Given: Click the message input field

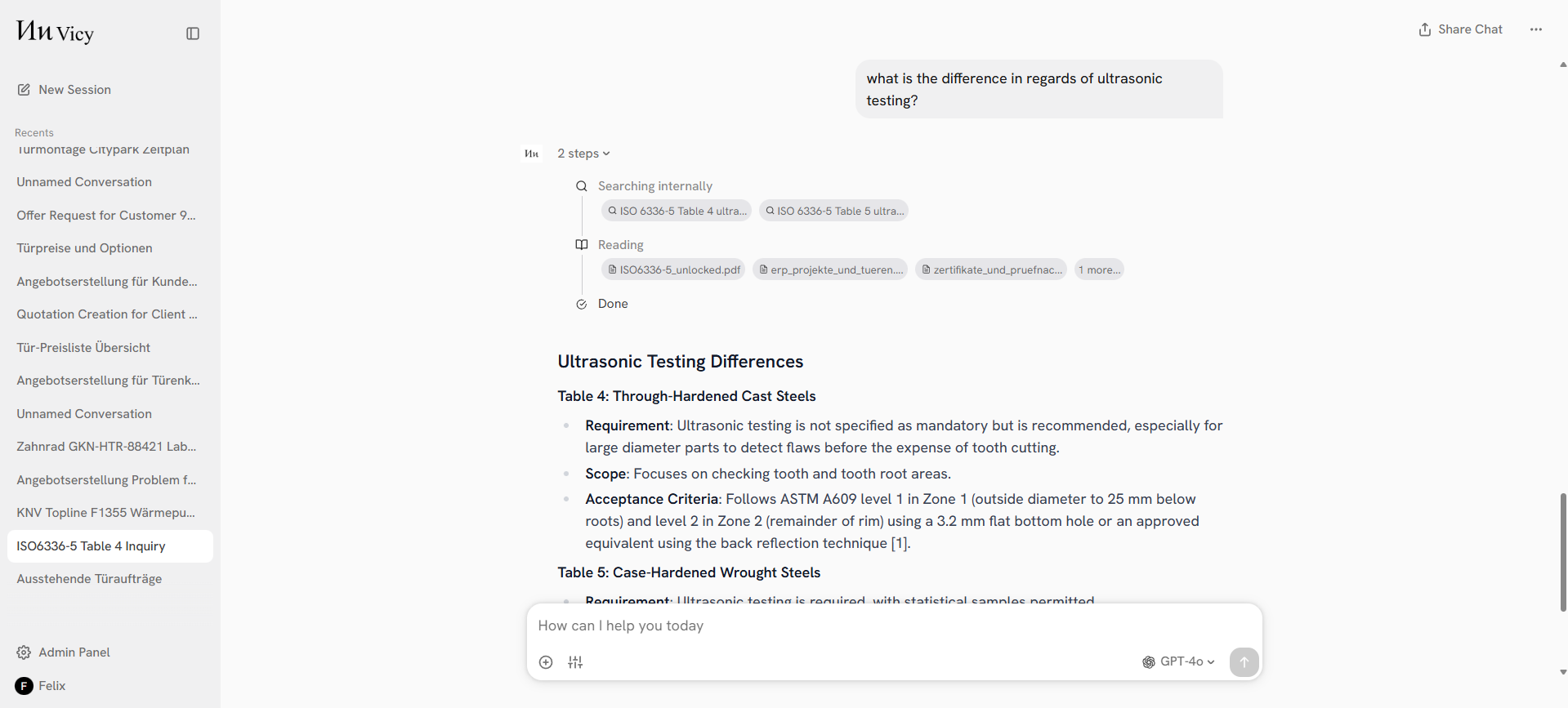Looking at the screenshot, I should tap(894, 626).
